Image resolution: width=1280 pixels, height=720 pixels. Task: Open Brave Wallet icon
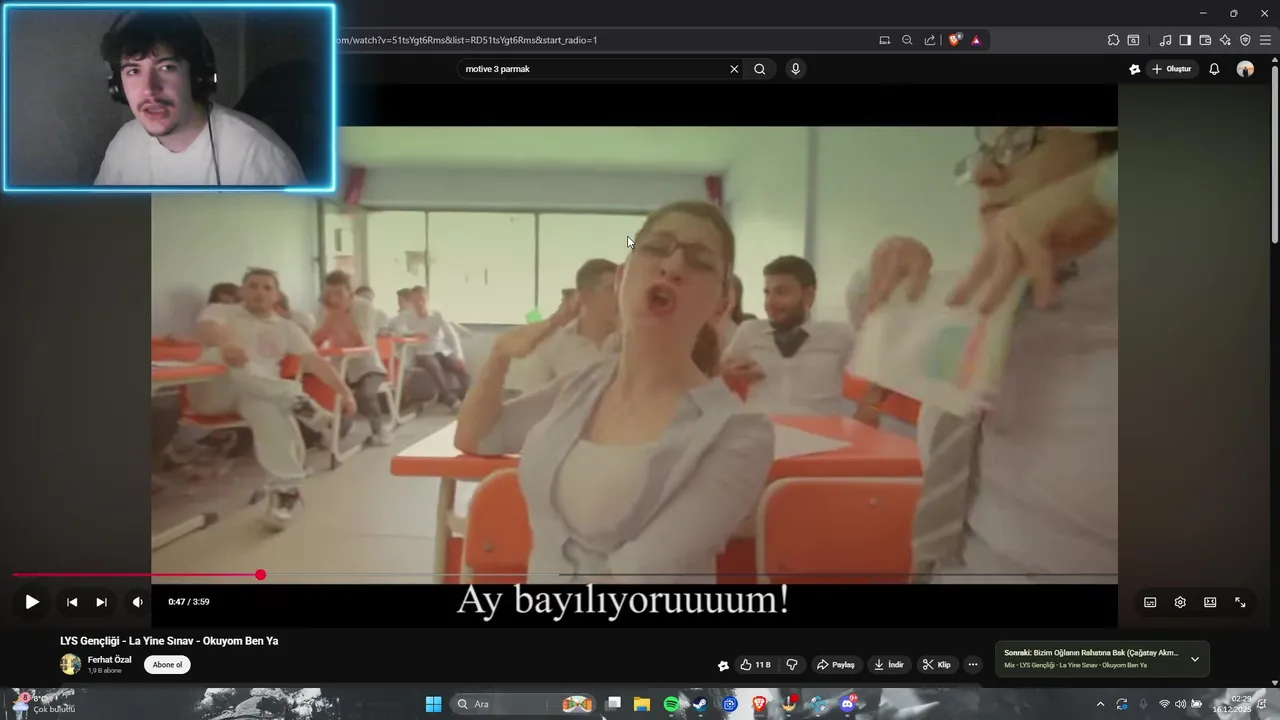click(1205, 40)
